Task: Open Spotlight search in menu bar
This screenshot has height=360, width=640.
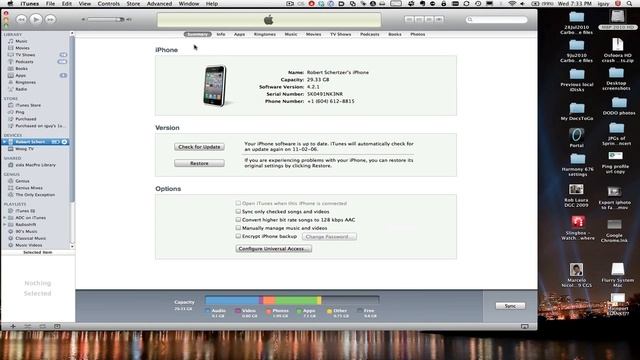Action: tap(630, 4)
